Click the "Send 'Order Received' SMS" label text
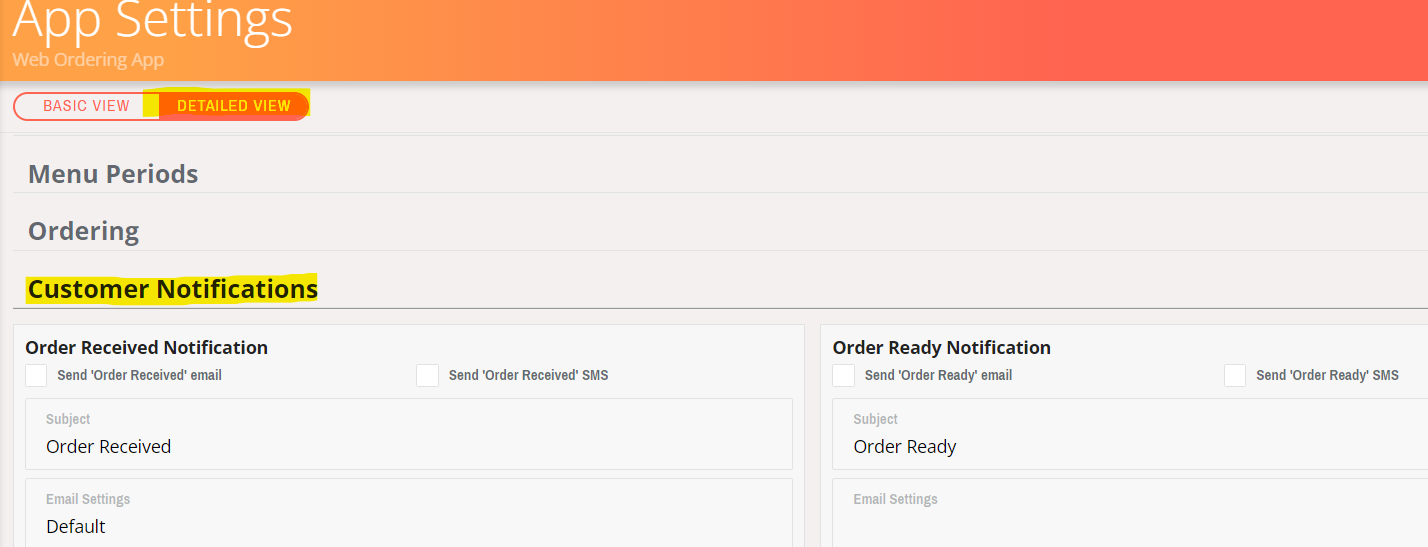 click(529, 376)
